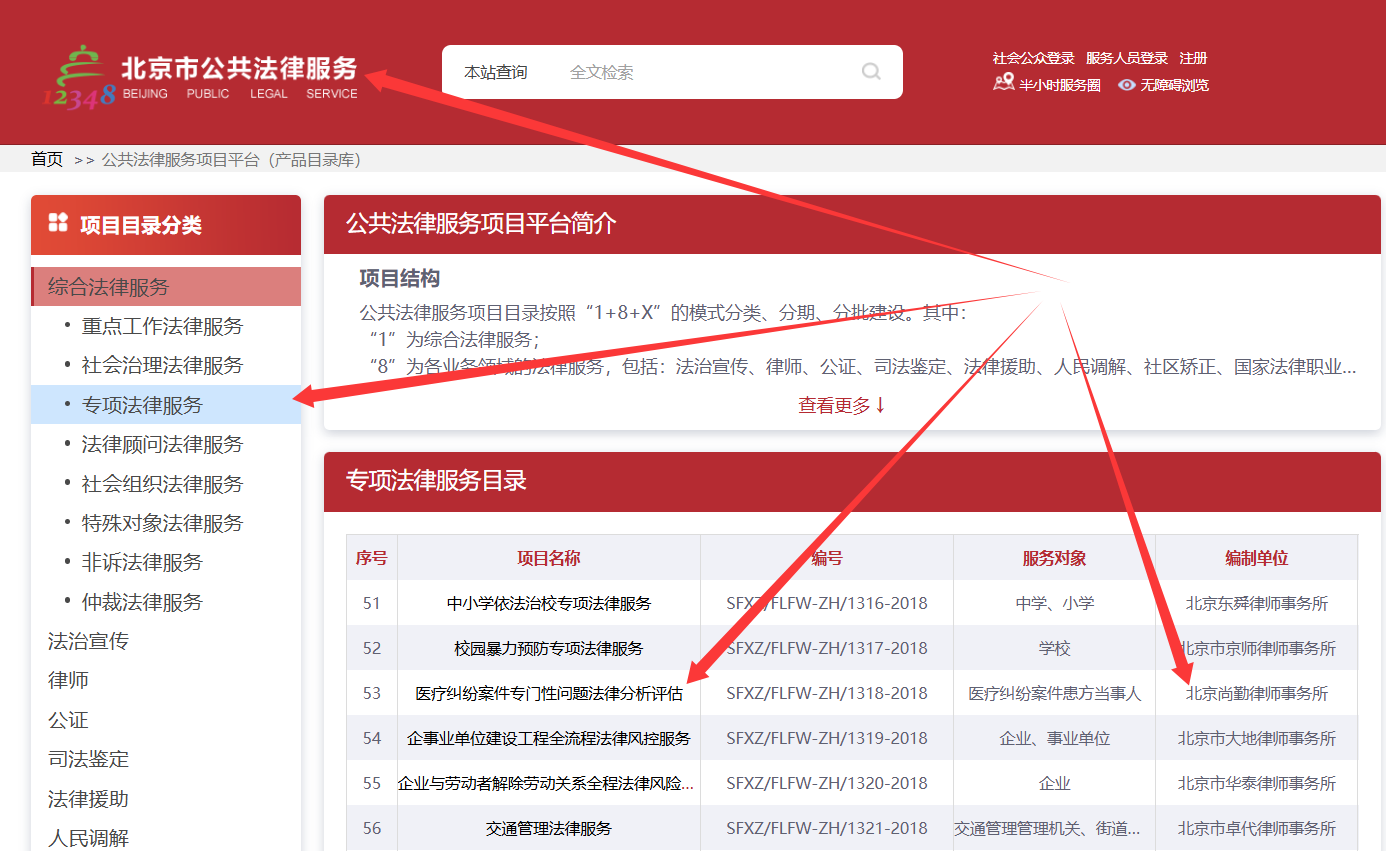Open 服务人员登录 login link
The width and height of the screenshot is (1386, 851).
pyautogui.click(x=1126, y=58)
